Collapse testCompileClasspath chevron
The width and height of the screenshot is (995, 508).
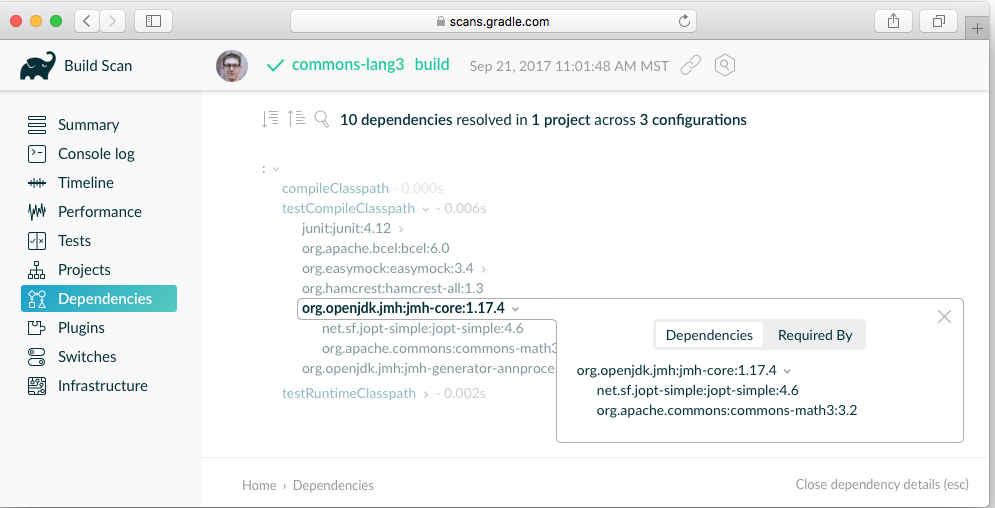[x=425, y=209]
